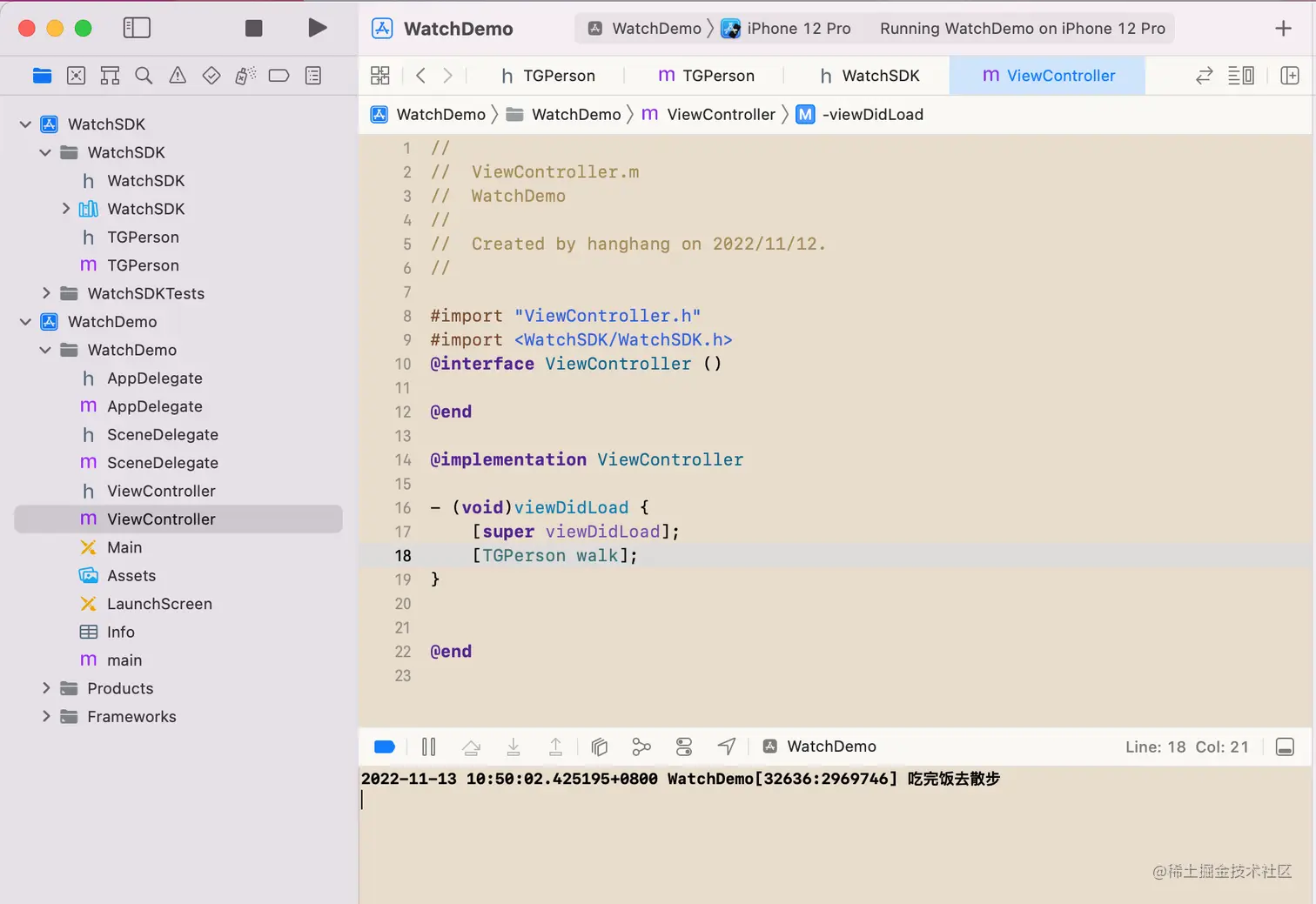Viewport: 1316px width, 904px height.
Task: Open Debug View Hierarchy
Action: coord(599,747)
